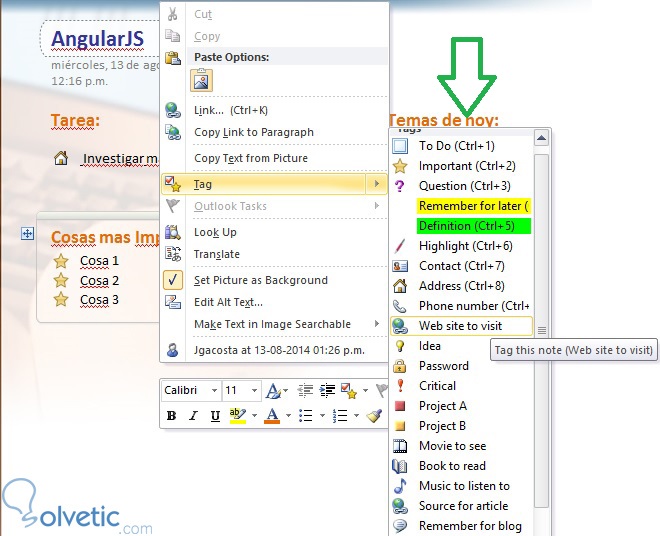This screenshot has height=536, width=660.
Task: Click the Remember for blog speech bubble icon
Action: pos(400,525)
